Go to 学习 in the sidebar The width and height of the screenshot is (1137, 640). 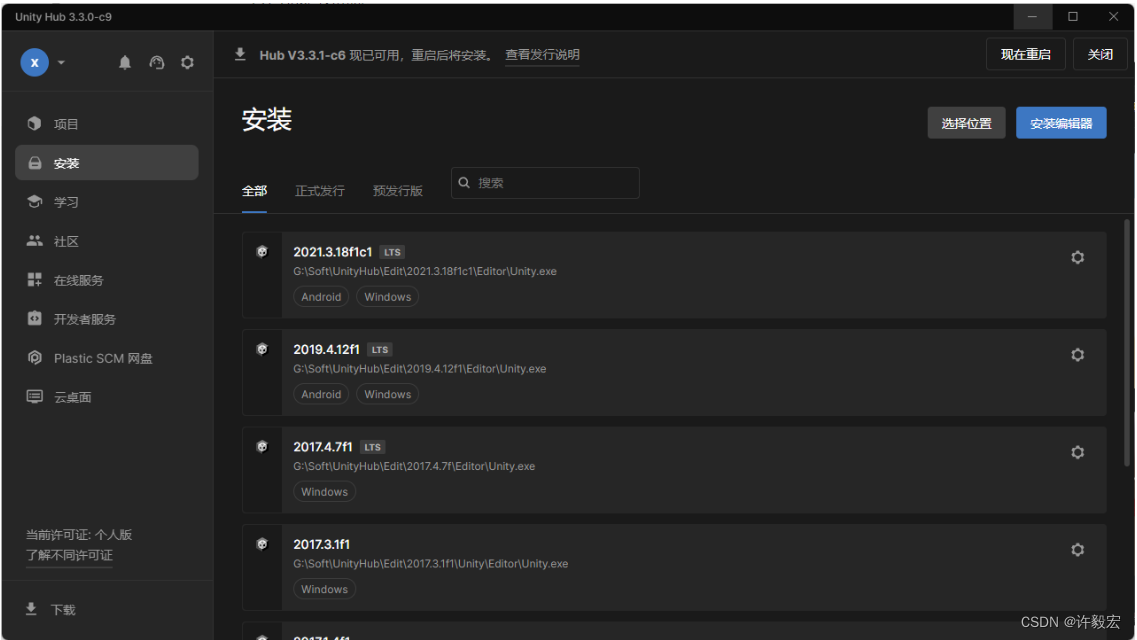point(107,202)
